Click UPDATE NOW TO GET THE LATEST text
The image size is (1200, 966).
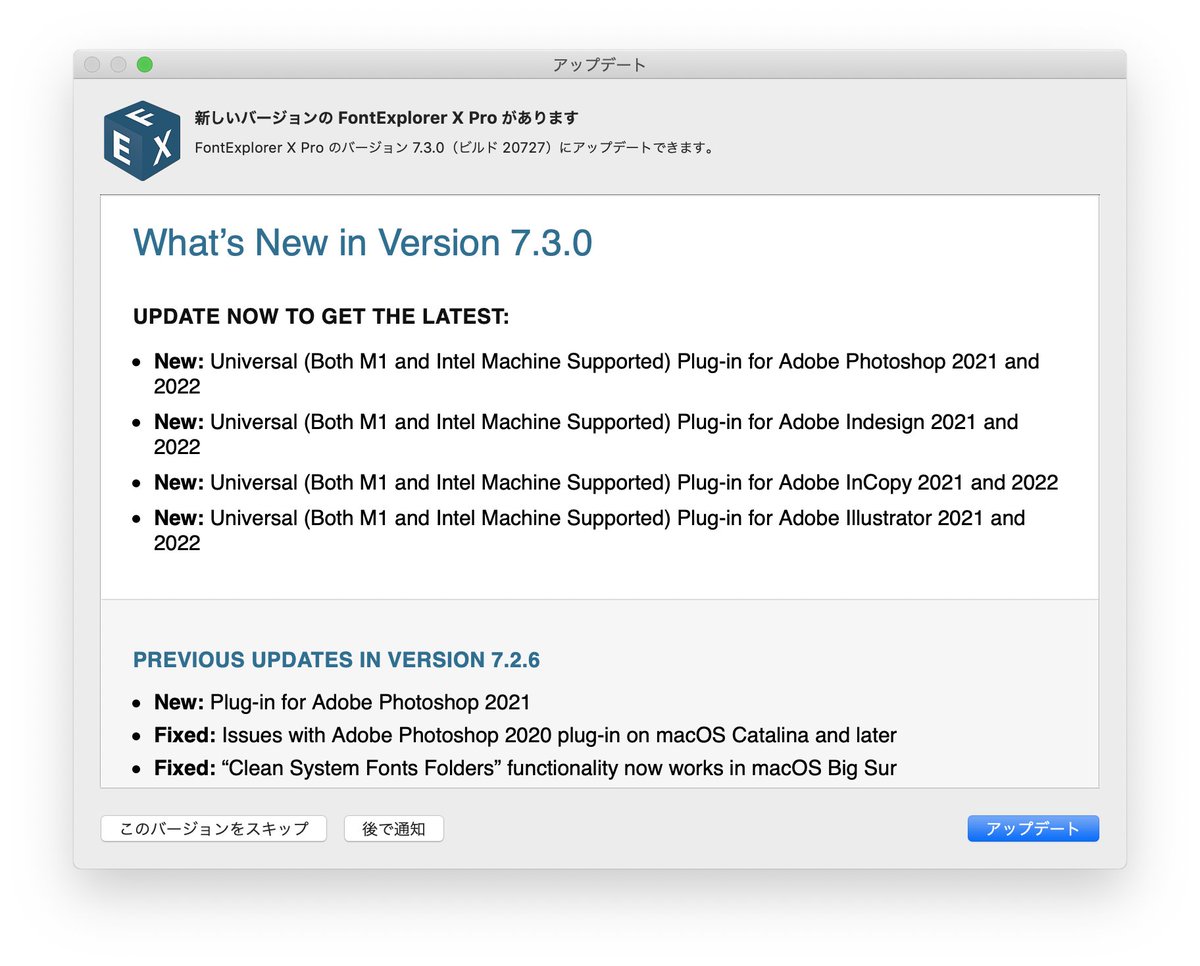tap(321, 317)
